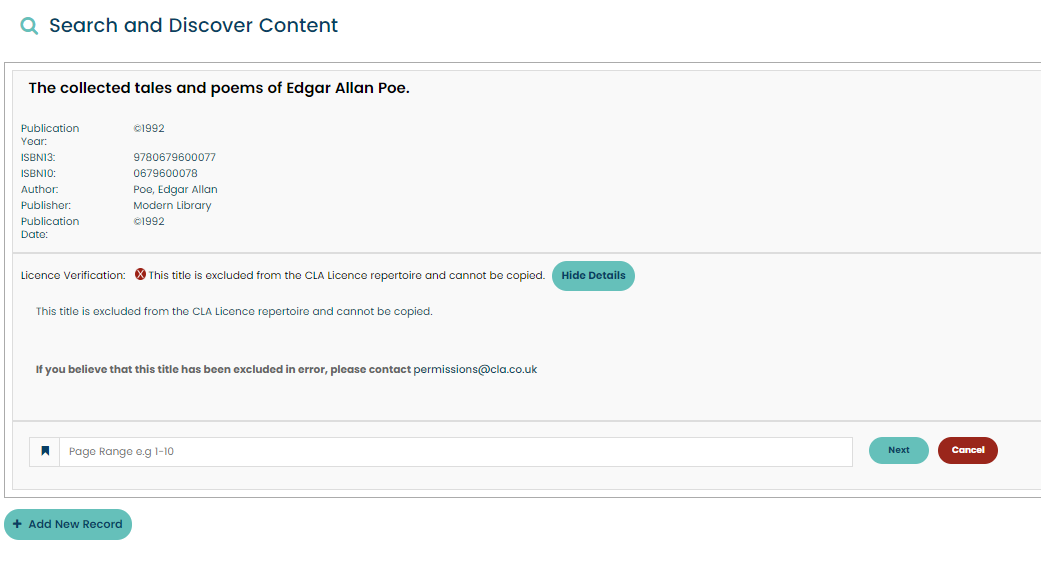Click the ISBN10 number 0679600078
Screen dimensions: 1041x568
point(165,174)
